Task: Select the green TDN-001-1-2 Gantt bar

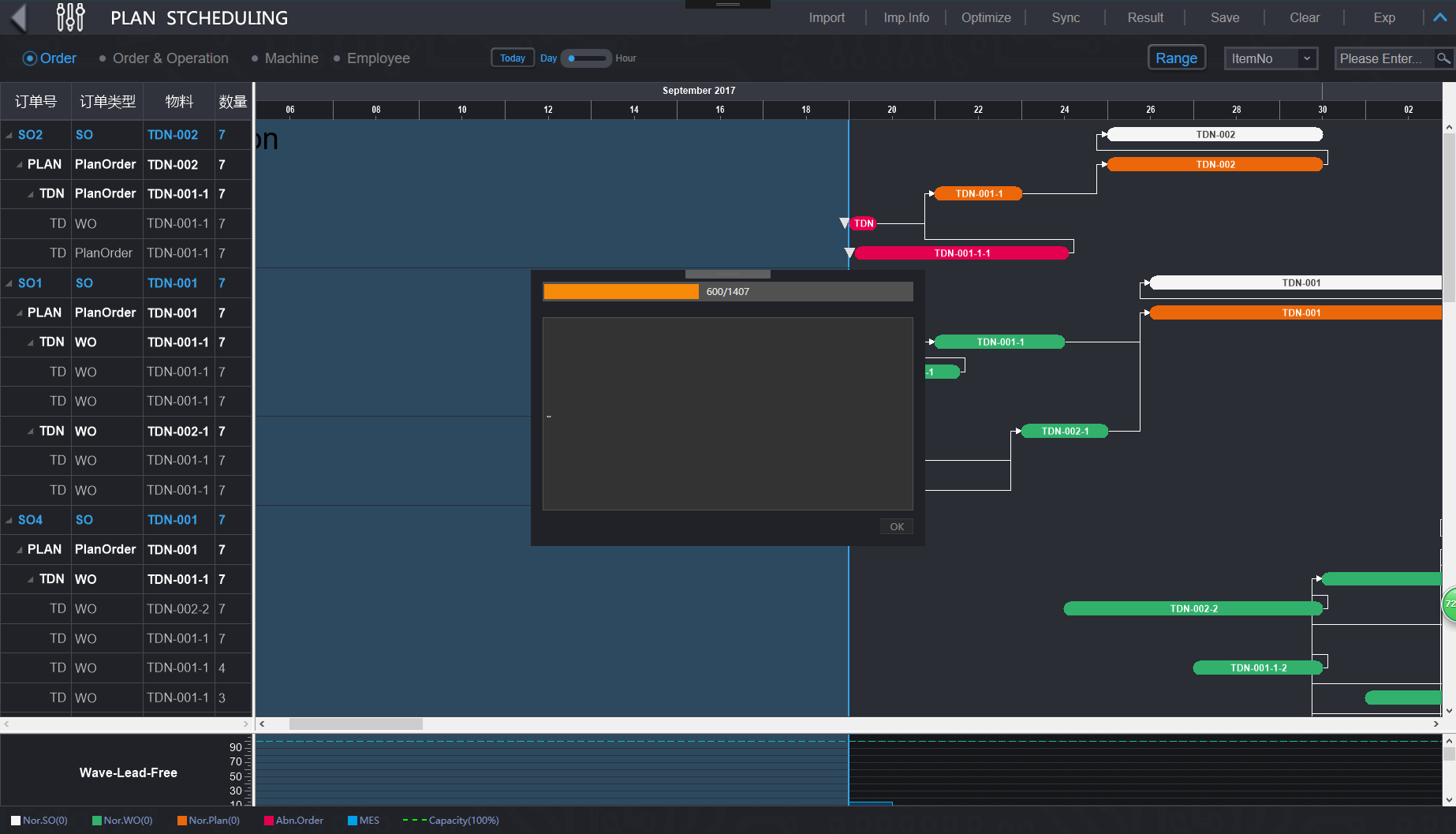Action: (1258, 668)
